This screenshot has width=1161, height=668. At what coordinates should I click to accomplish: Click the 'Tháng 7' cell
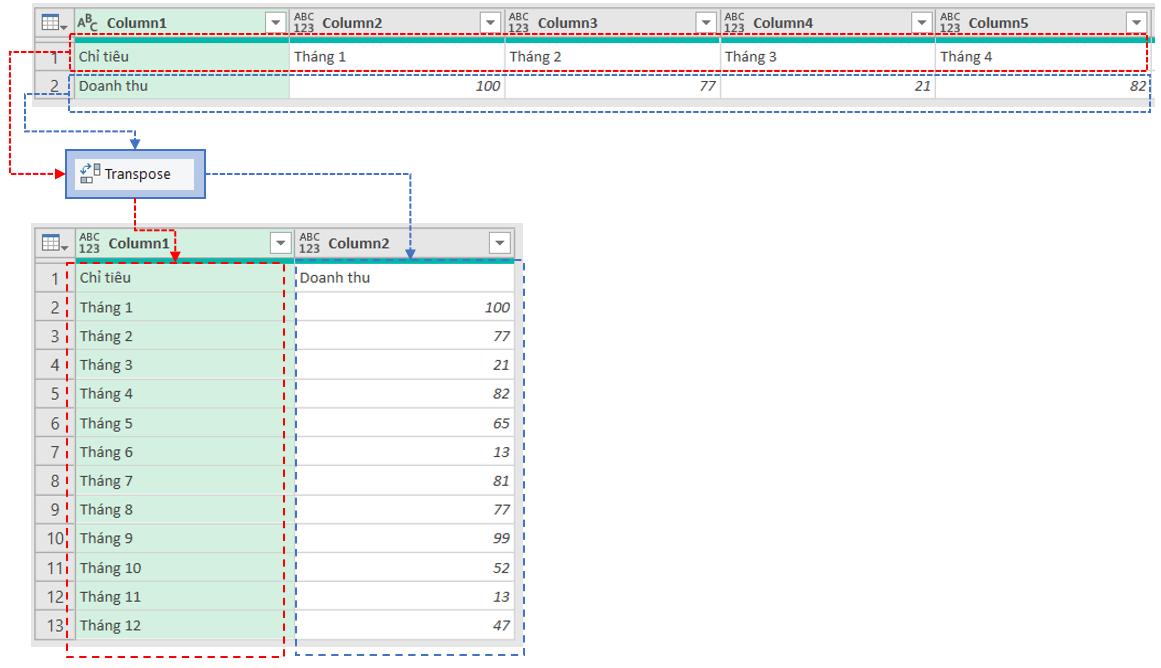(x=184, y=481)
